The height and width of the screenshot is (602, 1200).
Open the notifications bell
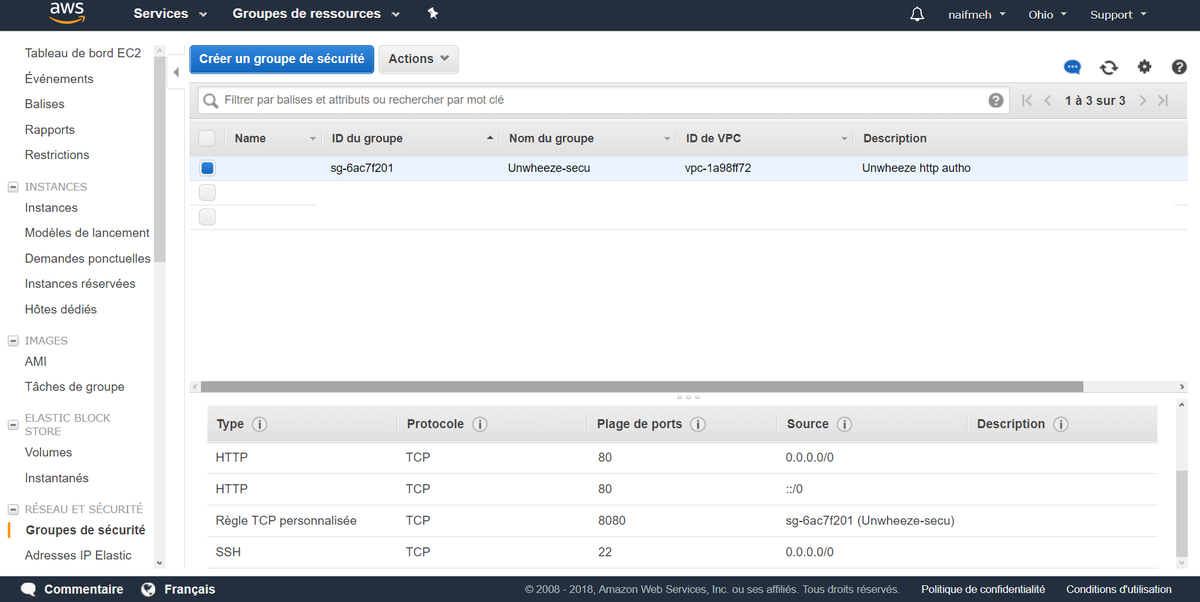click(x=917, y=15)
